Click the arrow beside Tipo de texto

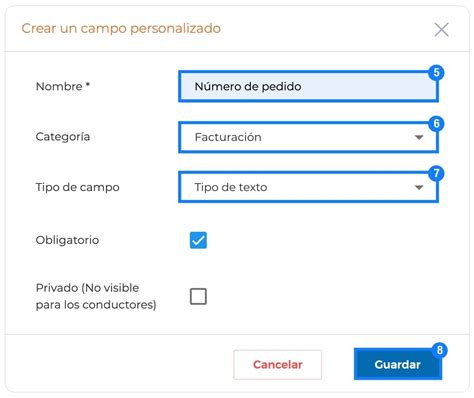pos(419,187)
